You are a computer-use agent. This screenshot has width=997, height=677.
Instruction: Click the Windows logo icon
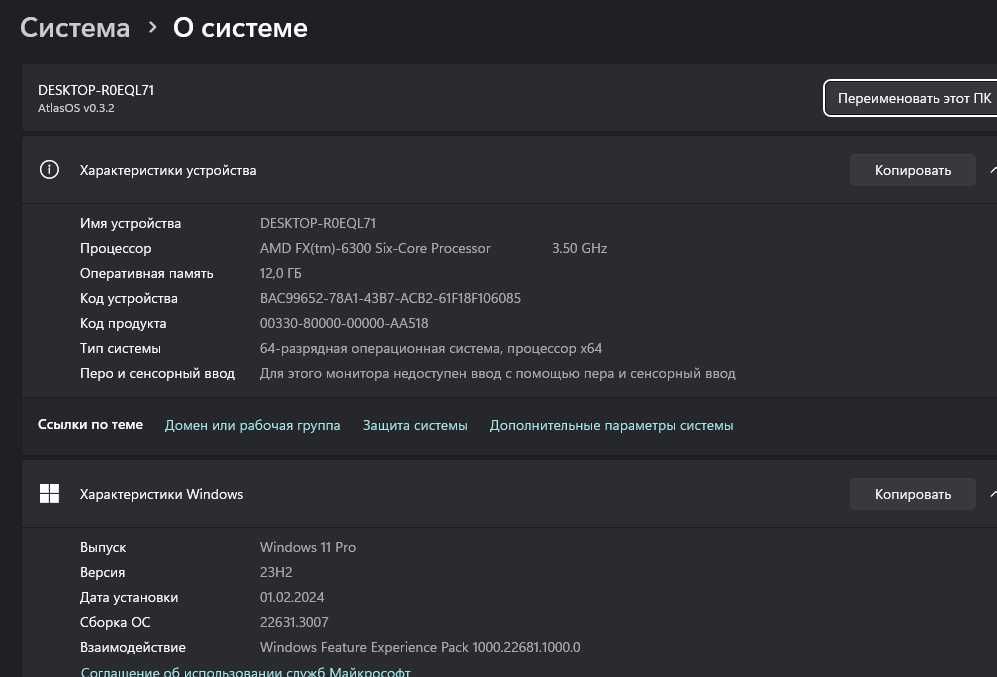(49, 494)
